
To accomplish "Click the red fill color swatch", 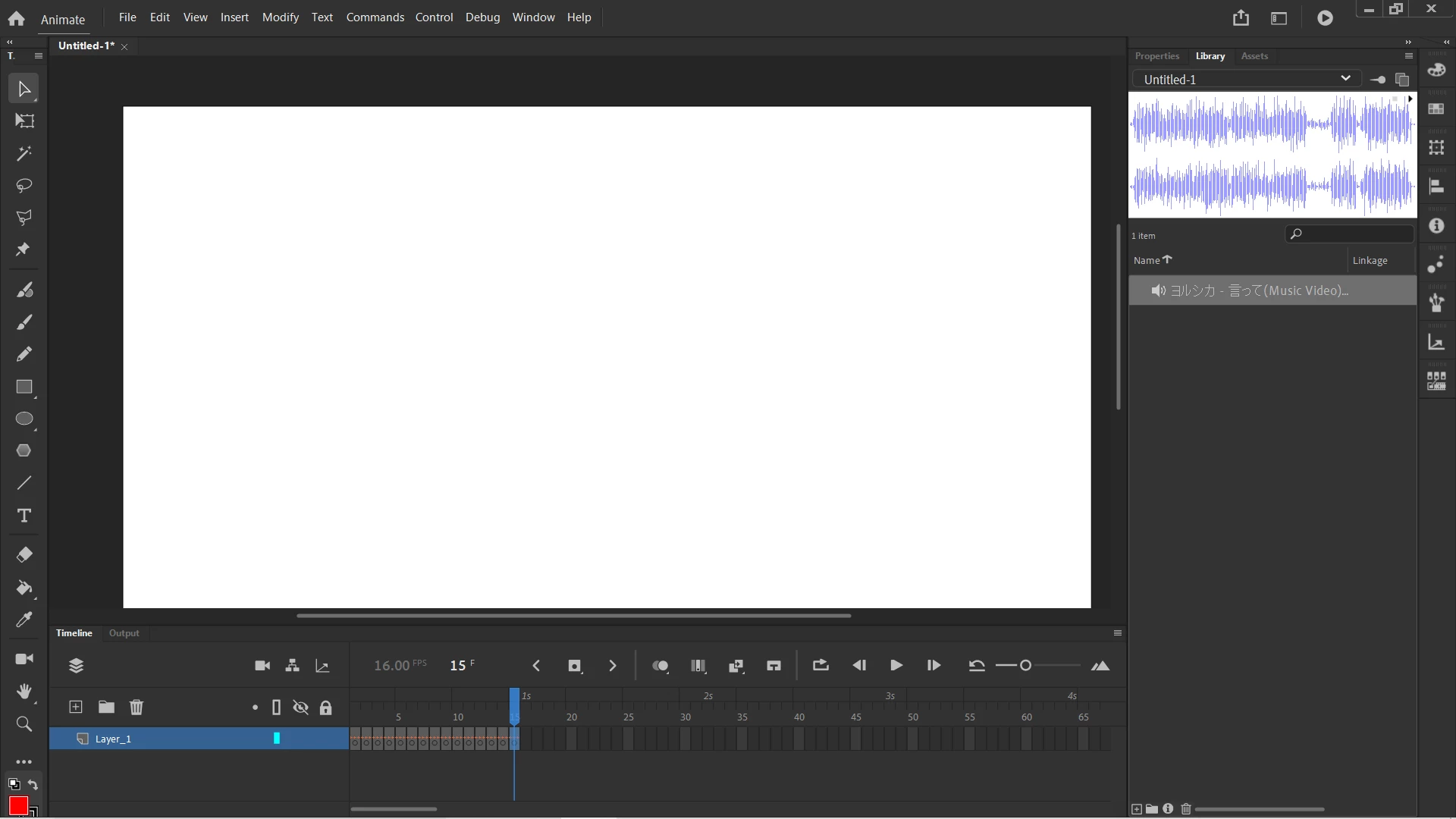I will click(18, 805).
